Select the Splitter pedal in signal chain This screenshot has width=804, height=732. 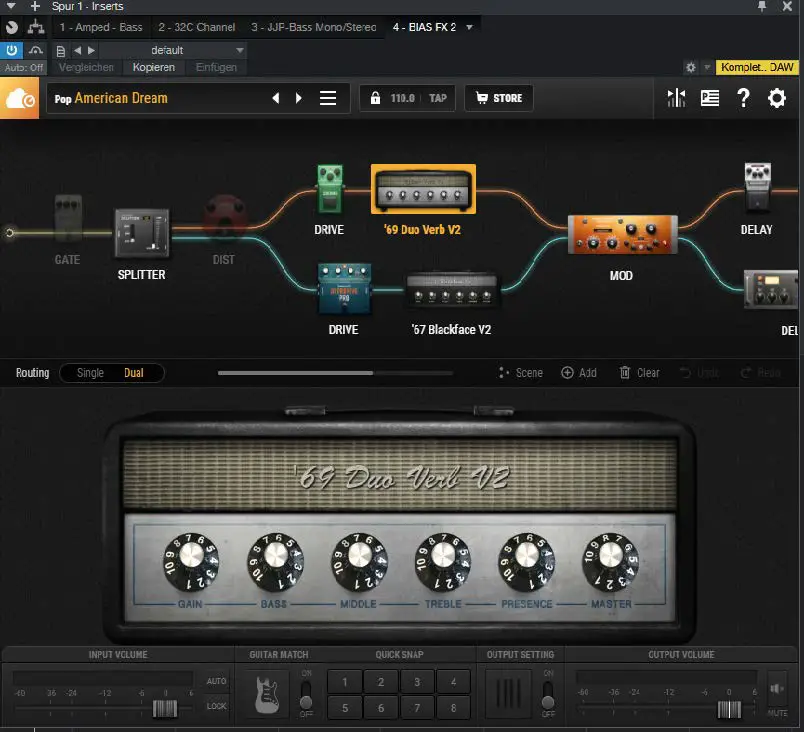coord(141,234)
